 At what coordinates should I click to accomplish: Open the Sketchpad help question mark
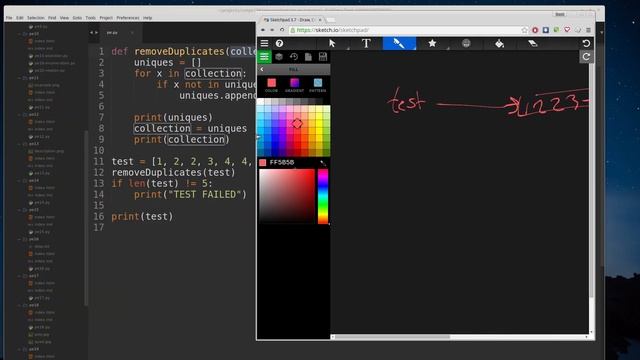point(279,43)
